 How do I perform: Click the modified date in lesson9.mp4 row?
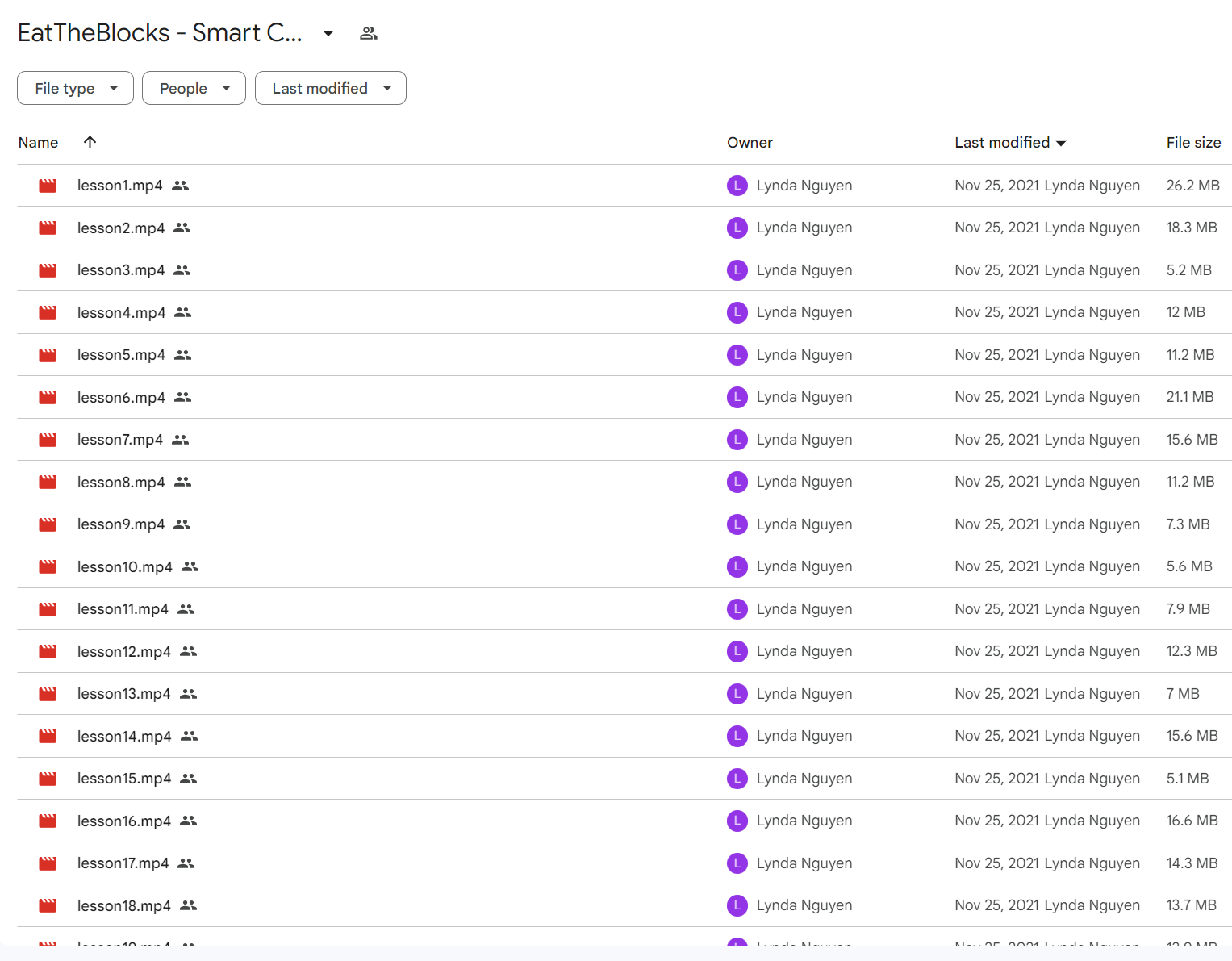tap(996, 524)
